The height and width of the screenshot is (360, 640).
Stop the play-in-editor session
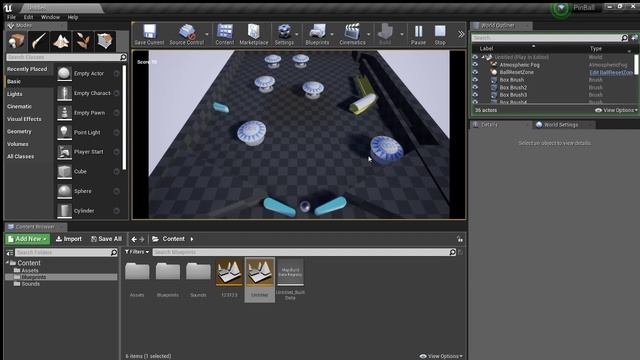click(x=440, y=34)
